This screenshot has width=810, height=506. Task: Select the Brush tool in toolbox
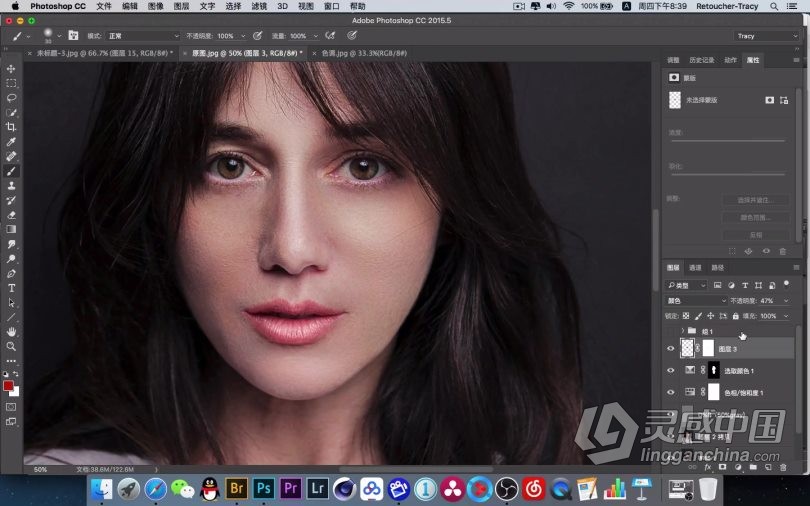(11, 171)
